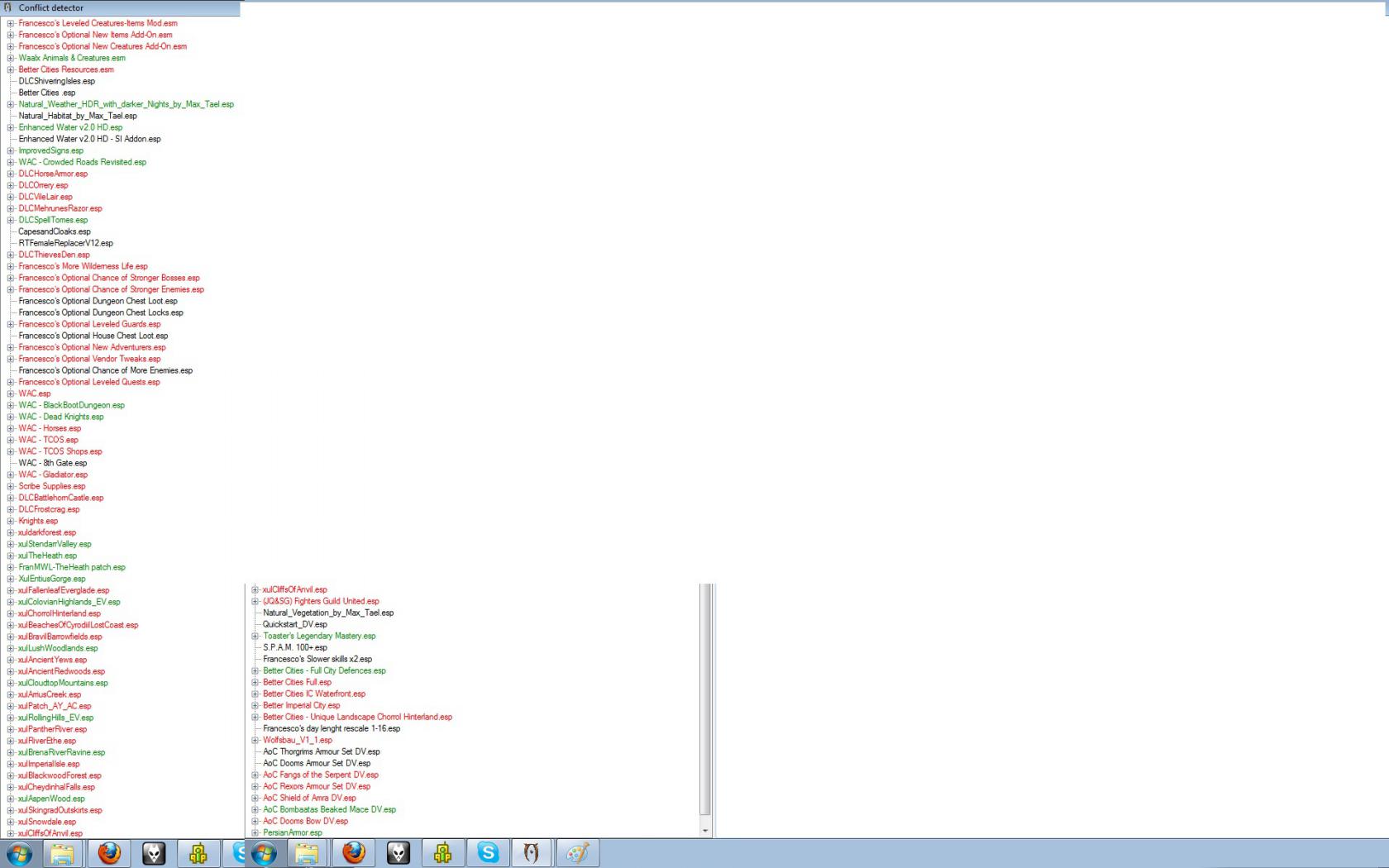Click the Oblivion Mod Manager taskbar icon

(532, 853)
